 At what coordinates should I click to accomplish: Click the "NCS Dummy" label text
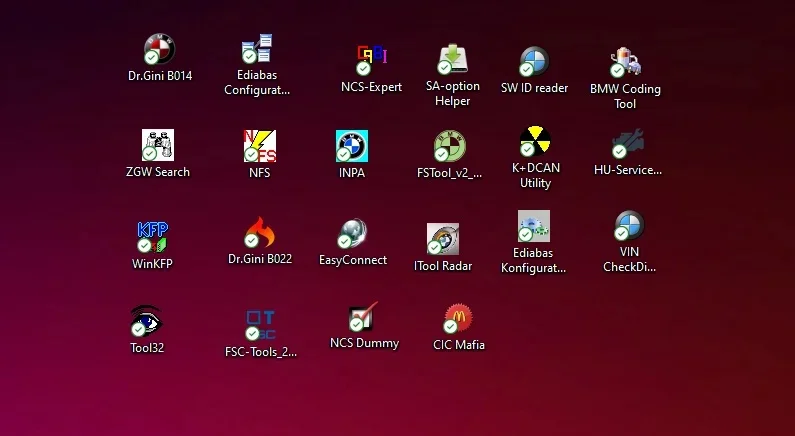point(365,343)
